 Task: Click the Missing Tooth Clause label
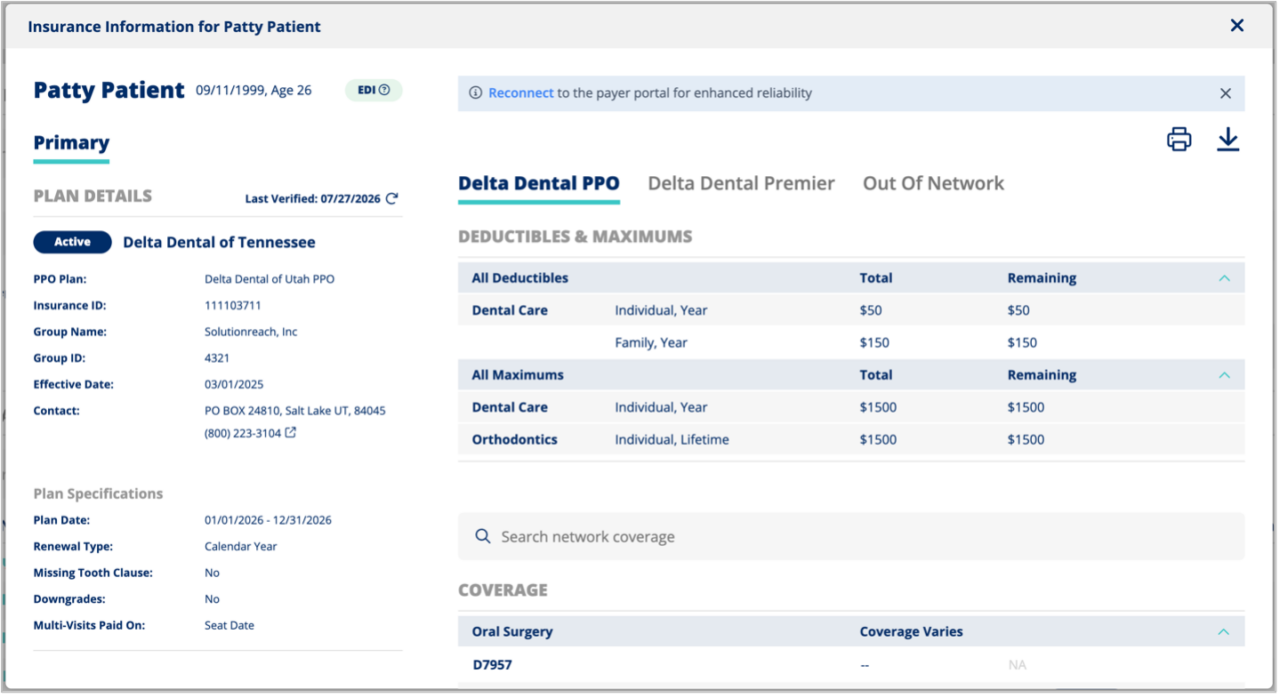click(x=93, y=573)
